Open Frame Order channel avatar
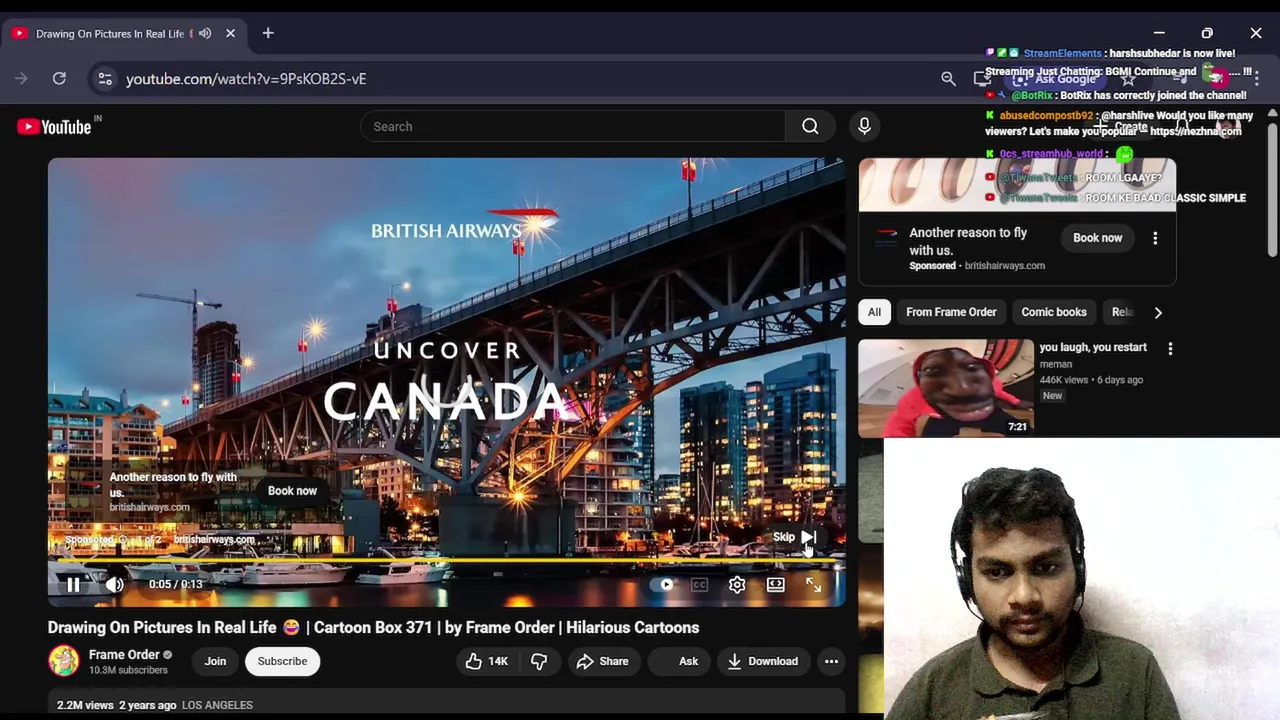The height and width of the screenshot is (720, 1280). click(x=64, y=661)
